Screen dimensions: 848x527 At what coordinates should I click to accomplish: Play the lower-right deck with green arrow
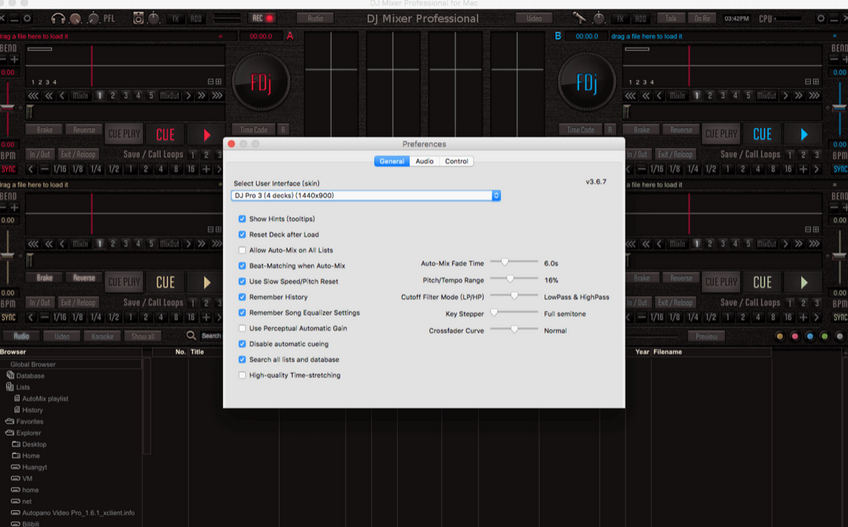pos(804,282)
